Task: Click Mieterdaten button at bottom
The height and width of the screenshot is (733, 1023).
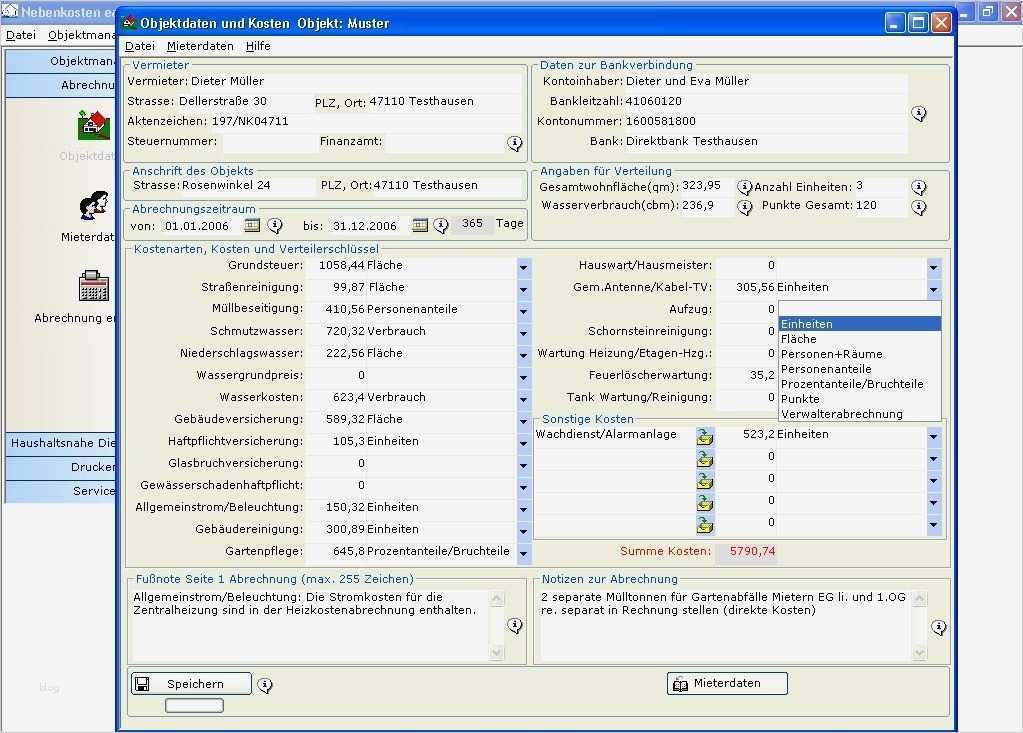Action: [727, 683]
